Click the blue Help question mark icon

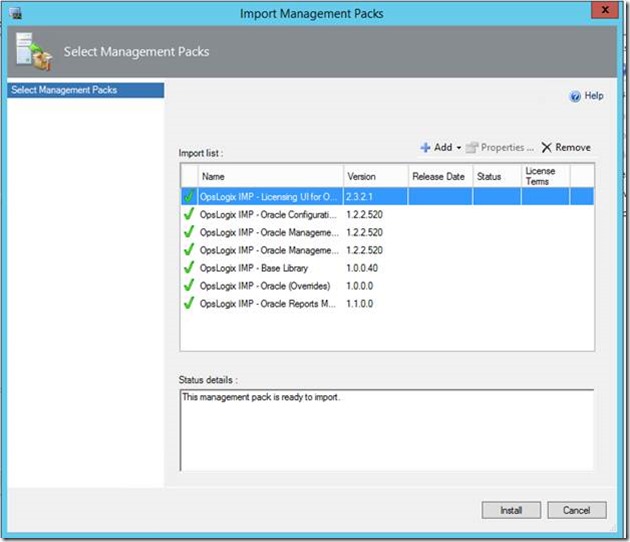click(575, 96)
